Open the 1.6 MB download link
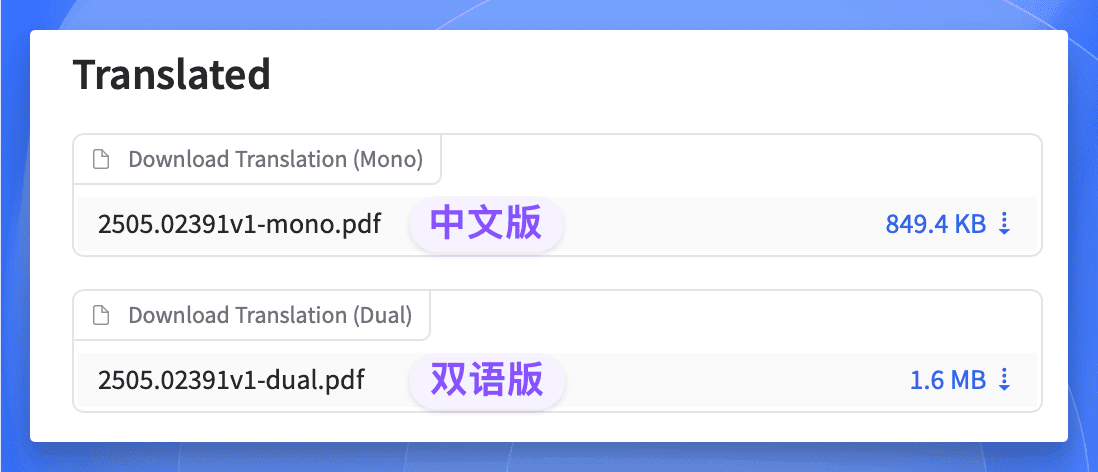 pyautogui.click(x=948, y=380)
